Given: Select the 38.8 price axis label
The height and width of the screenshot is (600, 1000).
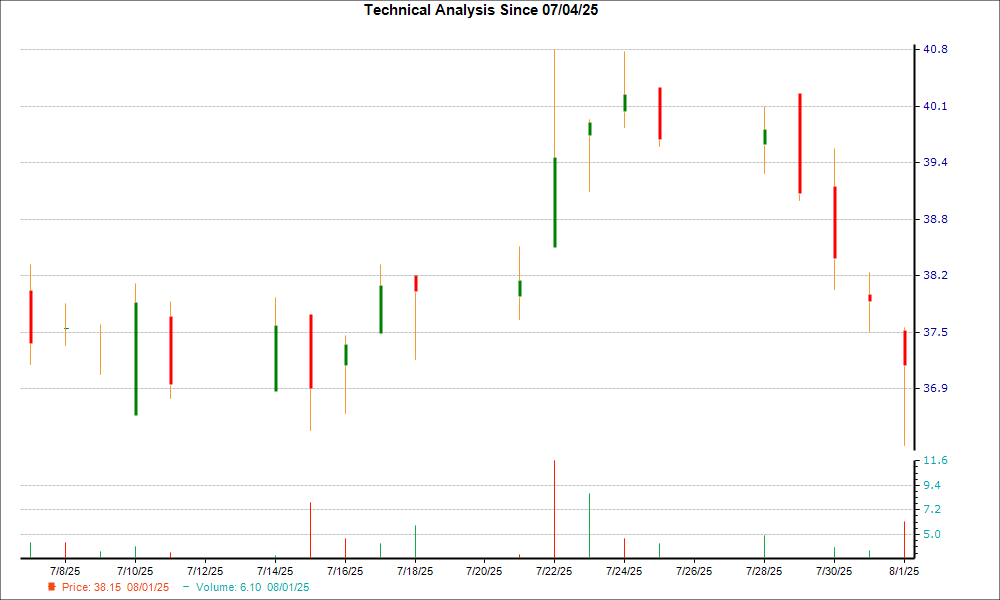Looking at the screenshot, I should coord(935,219).
